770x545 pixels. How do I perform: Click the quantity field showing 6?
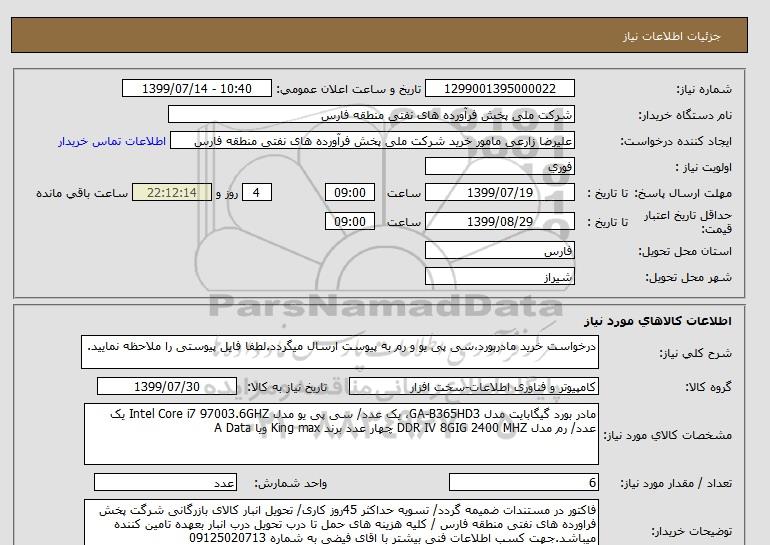524,483
